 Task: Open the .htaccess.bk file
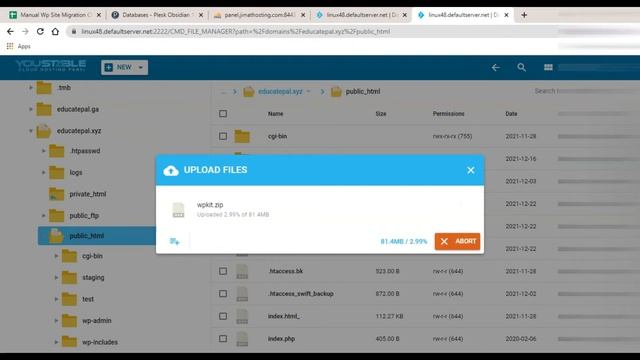[x=286, y=271]
